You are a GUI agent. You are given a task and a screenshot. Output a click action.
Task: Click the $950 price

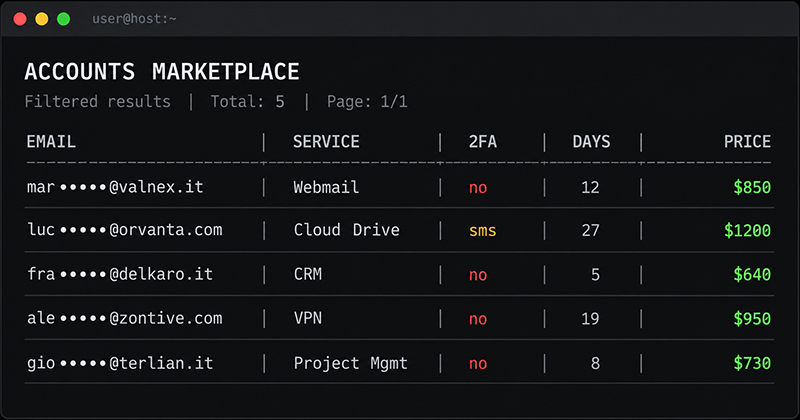752,318
